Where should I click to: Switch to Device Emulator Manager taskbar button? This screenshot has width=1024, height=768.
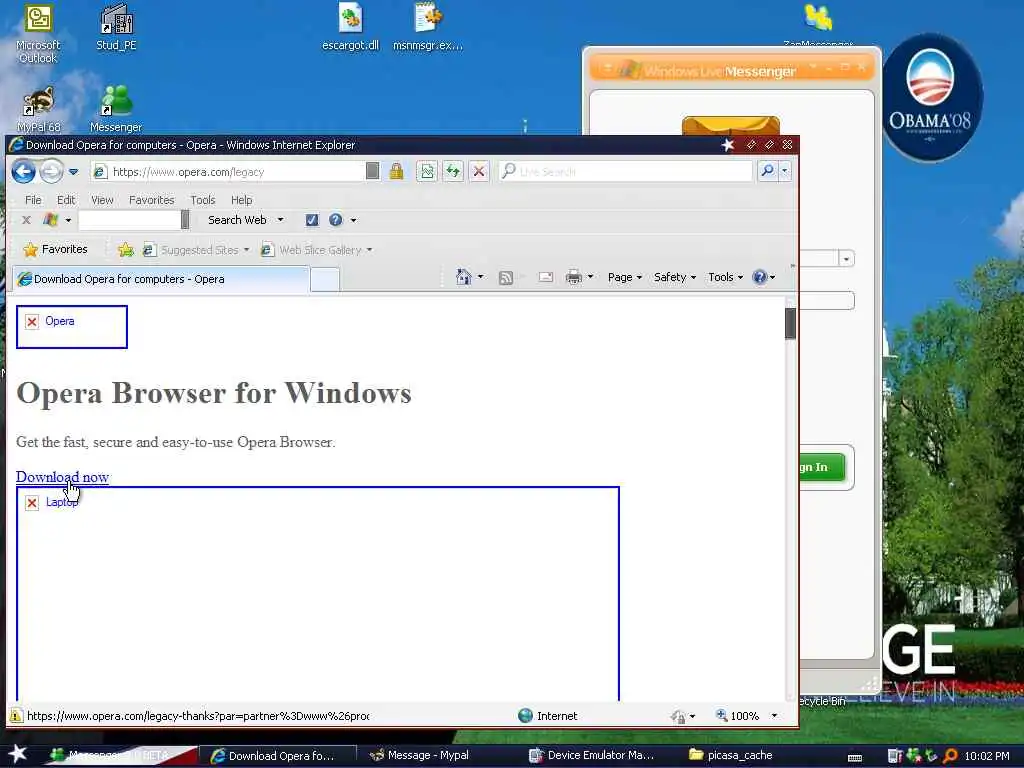pyautogui.click(x=591, y=755)
